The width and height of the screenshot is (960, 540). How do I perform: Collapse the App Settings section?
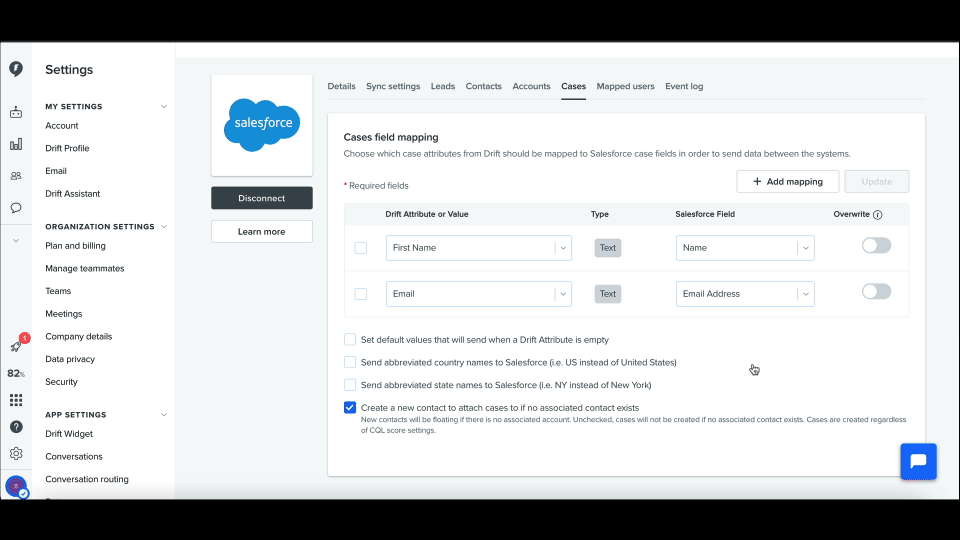(163, 414)
